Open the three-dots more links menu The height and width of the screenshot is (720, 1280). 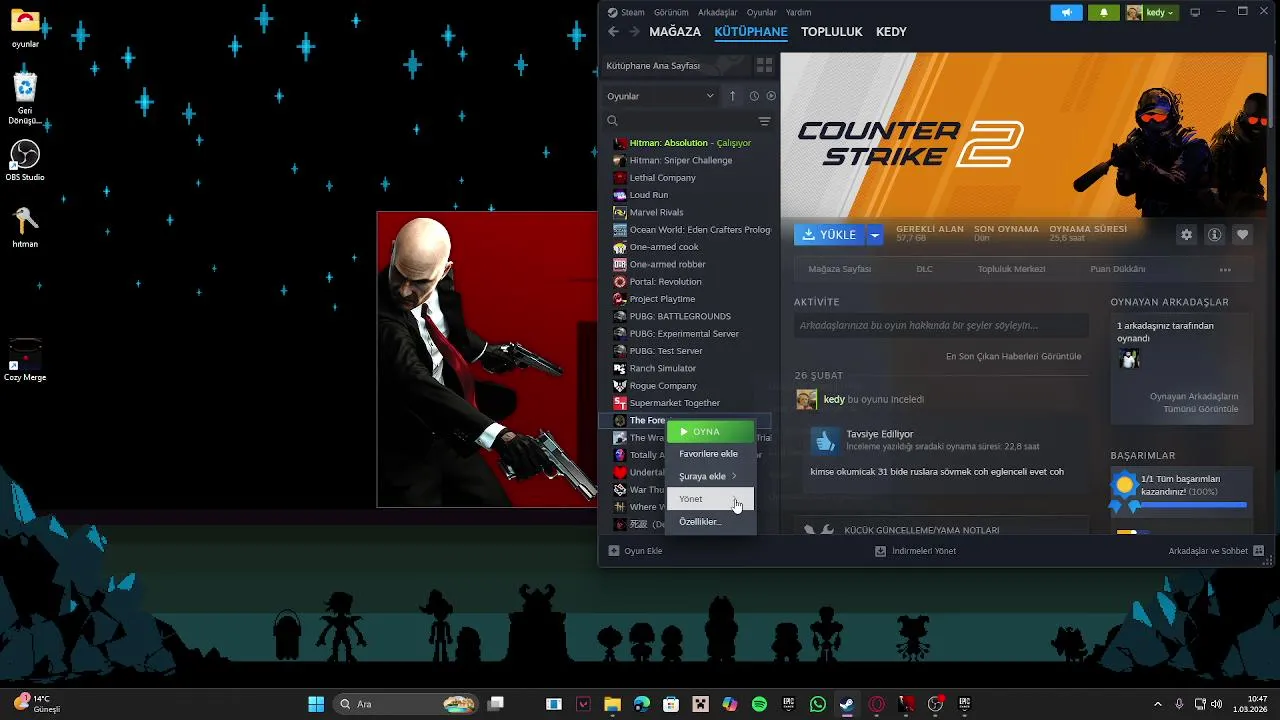click(x=1225, y=270)
